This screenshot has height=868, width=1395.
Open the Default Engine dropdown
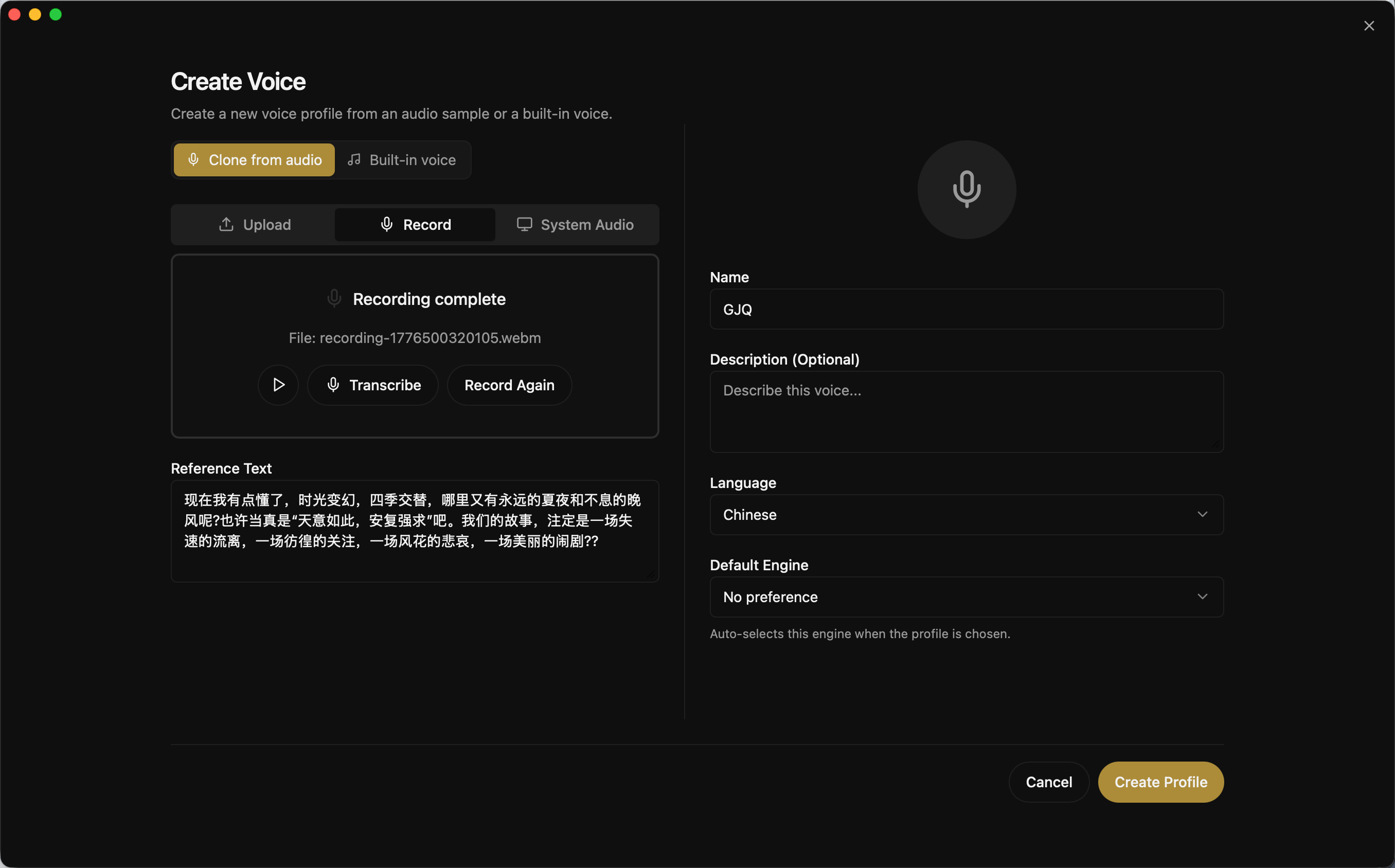point(966,596)
